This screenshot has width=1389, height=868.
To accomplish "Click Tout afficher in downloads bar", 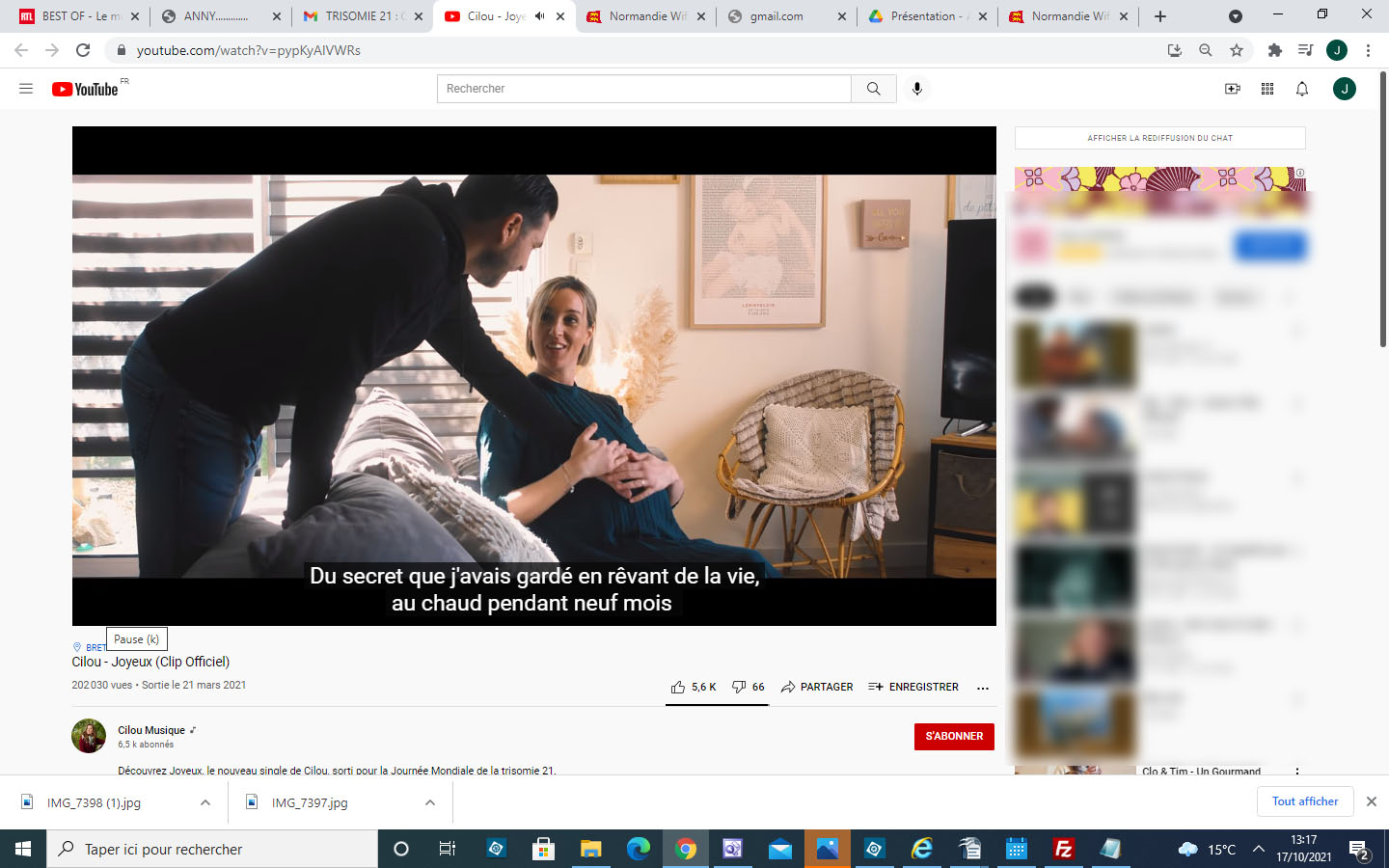I will pyautogui.click(x=1305, y=801).
